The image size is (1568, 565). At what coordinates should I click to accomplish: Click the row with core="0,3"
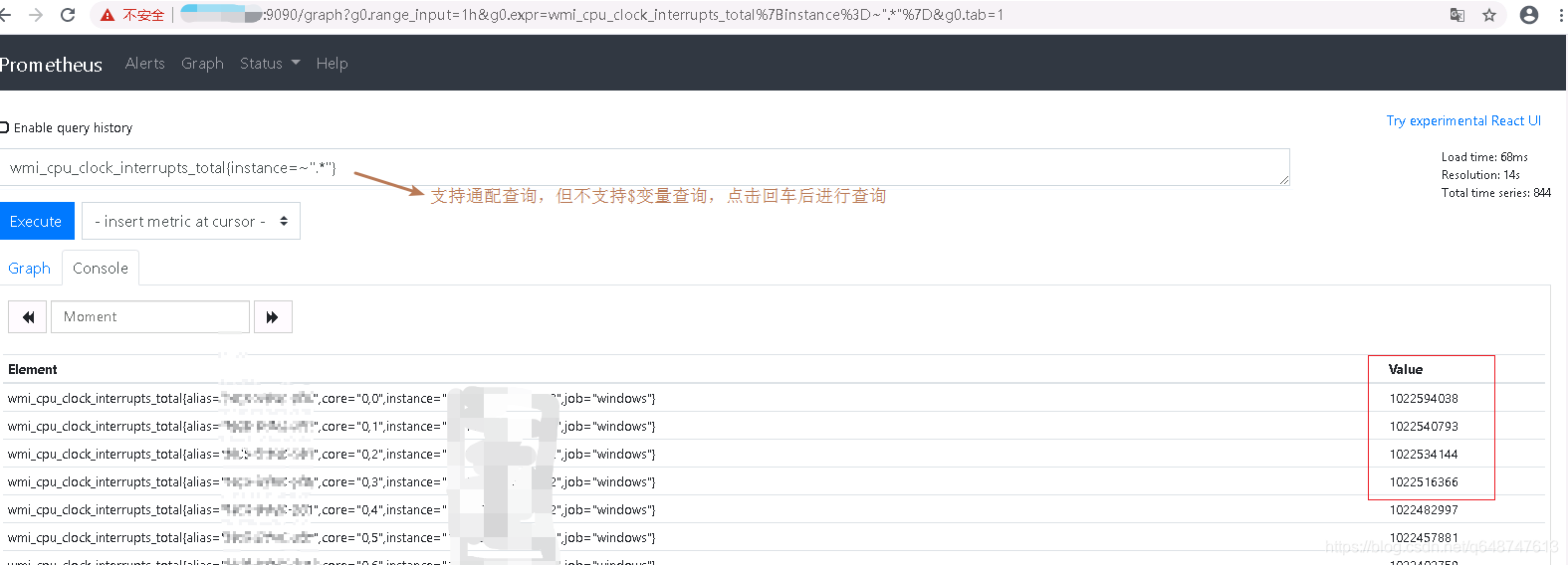coord(774,481)
